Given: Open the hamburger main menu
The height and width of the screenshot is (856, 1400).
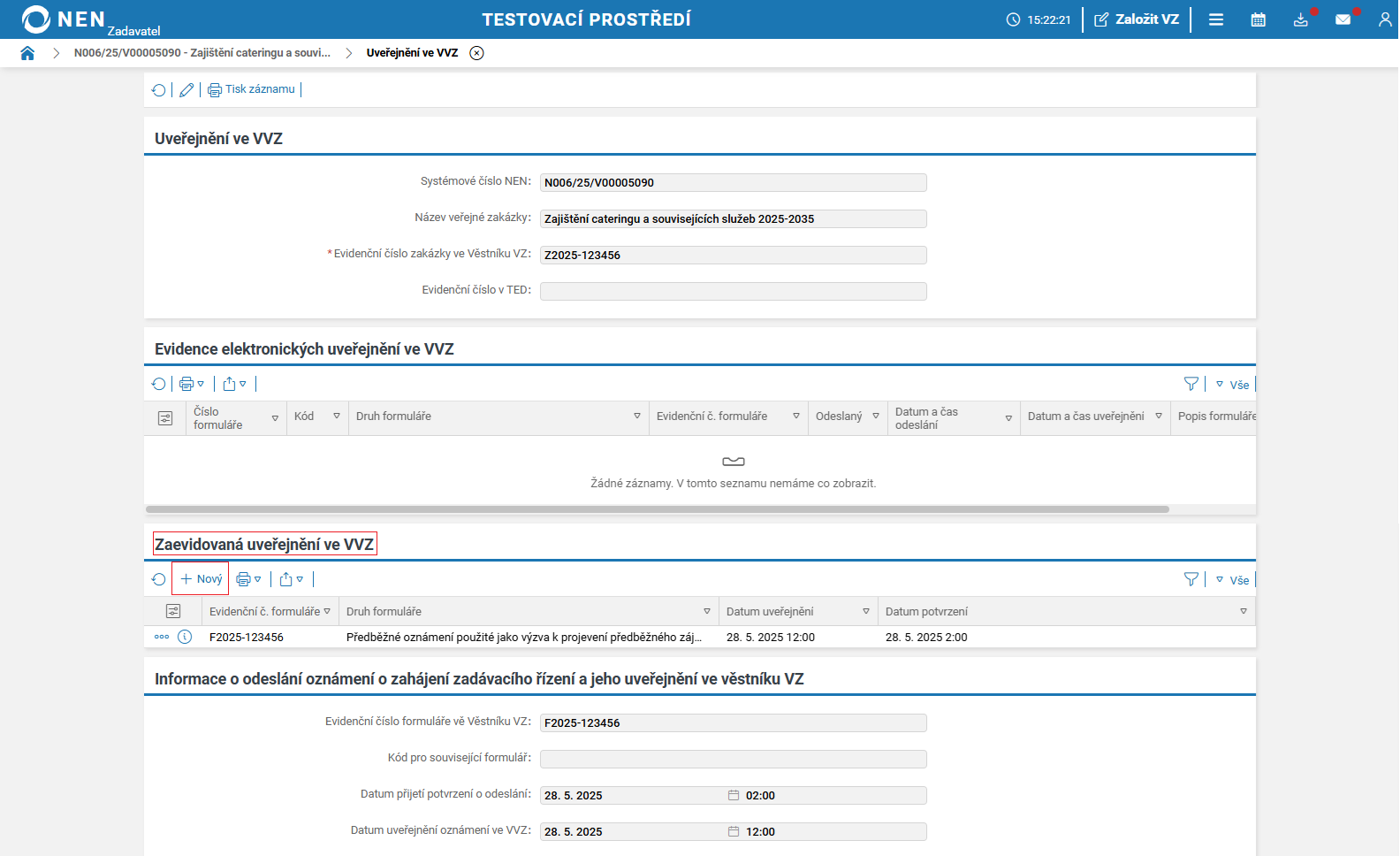Looking at the screenshot, I should click(1216, 19).
